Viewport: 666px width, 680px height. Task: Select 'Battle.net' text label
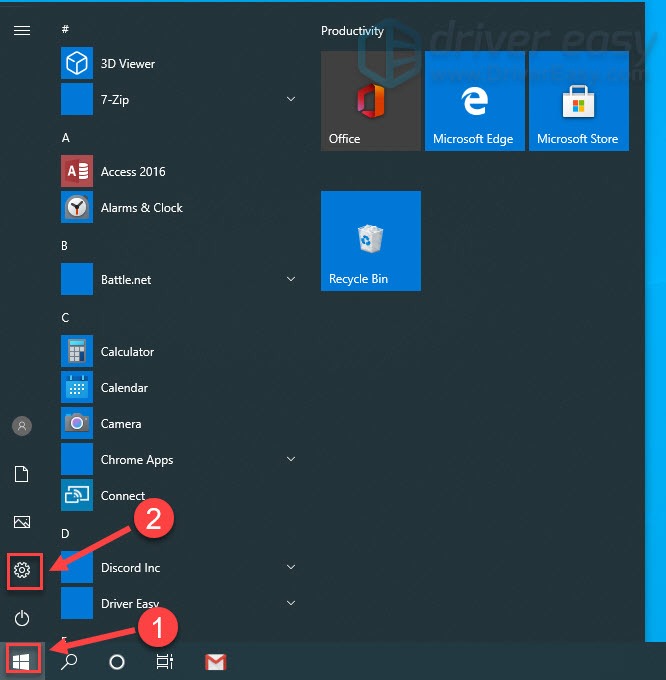126,280
